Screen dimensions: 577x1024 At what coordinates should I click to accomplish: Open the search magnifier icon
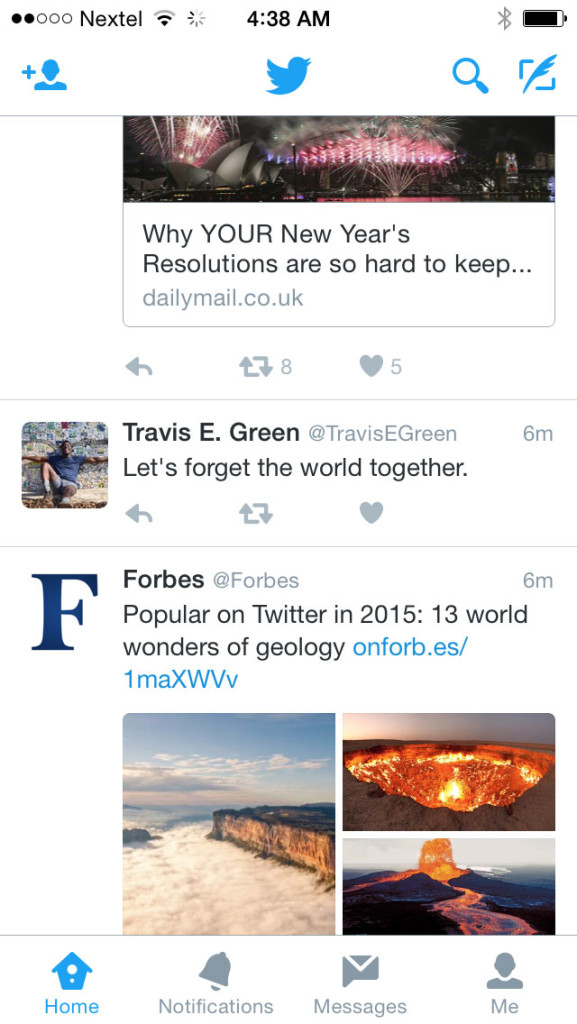click(x=470, y=76)
